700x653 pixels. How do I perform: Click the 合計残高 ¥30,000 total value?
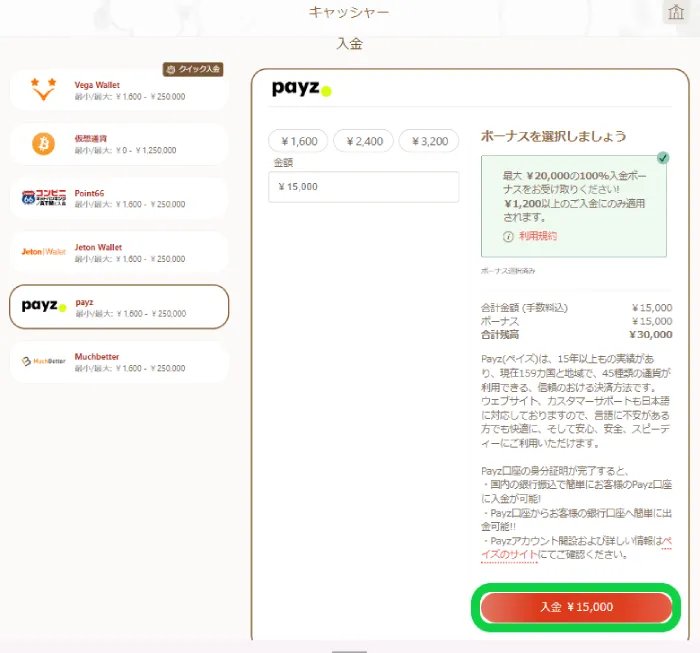tap(650, 335)
